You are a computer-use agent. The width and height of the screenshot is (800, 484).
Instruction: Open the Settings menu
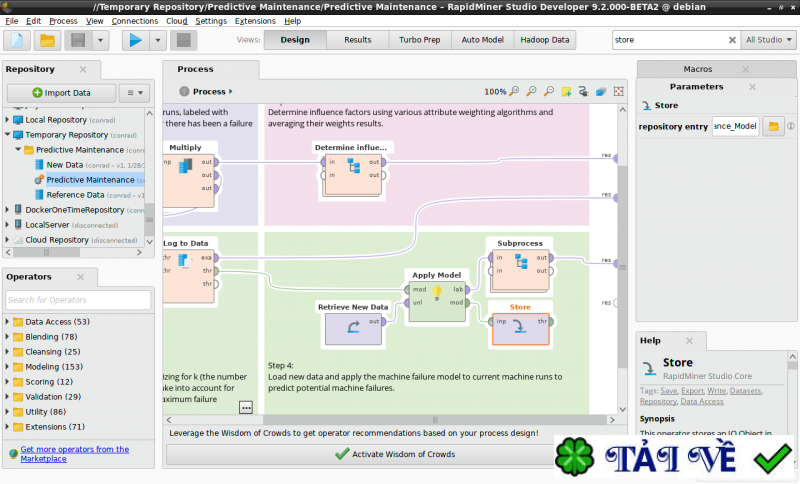(211, 21)
